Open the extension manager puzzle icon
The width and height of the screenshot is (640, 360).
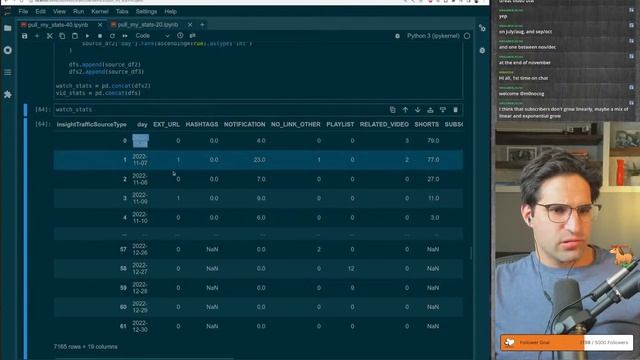(x=8, y=94)
